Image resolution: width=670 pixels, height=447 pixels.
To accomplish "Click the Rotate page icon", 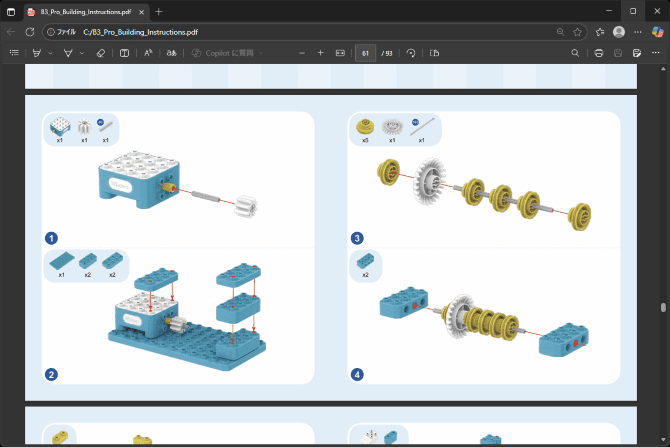I will tap(411, 52).
